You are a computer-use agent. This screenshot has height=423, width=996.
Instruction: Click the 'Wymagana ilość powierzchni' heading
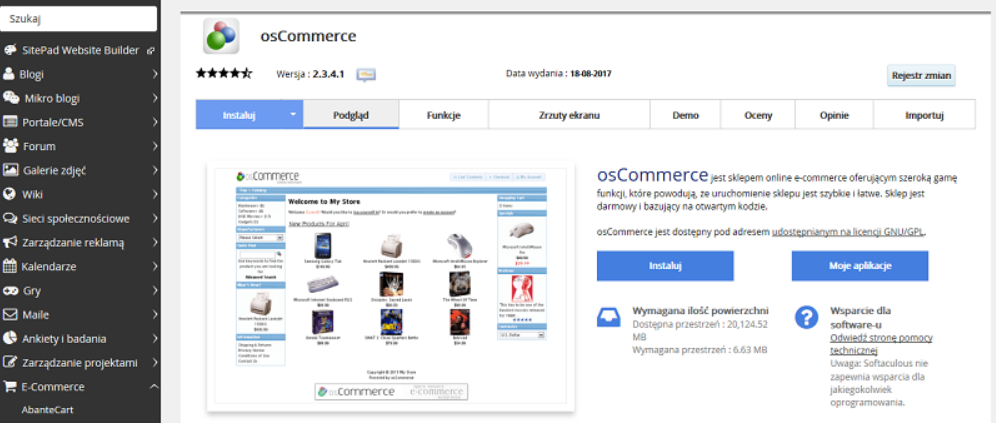[x=701, y=311]
